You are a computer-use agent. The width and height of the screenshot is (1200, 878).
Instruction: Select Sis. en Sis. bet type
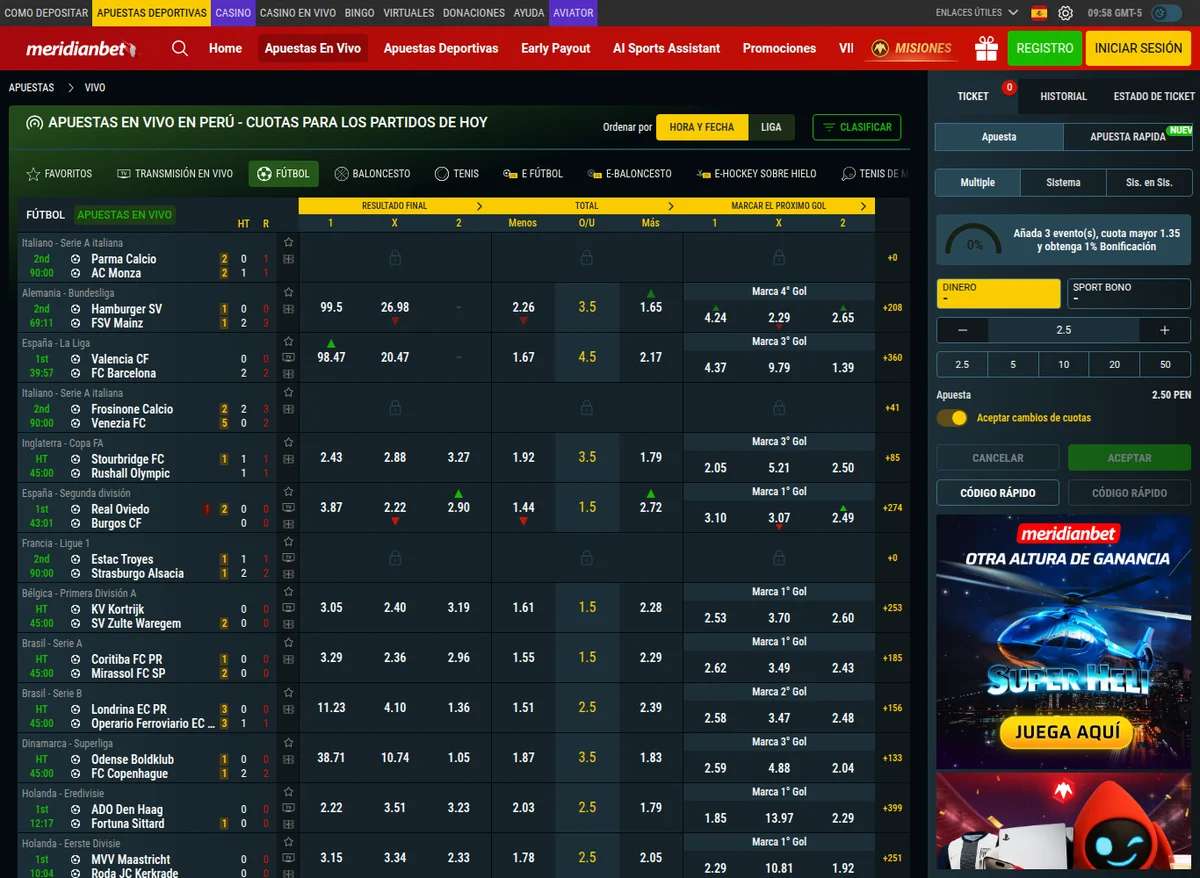pyautogui.click(x=1149, y=183)
